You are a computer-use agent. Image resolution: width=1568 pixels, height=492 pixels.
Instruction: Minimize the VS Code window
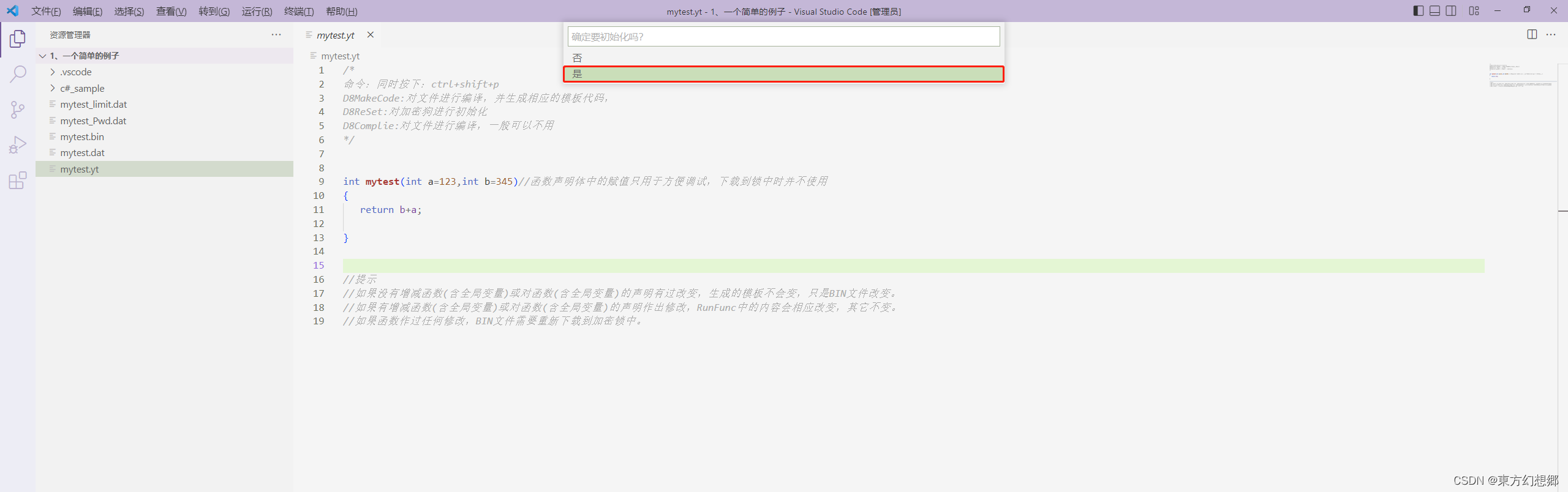pos(1498,11)
